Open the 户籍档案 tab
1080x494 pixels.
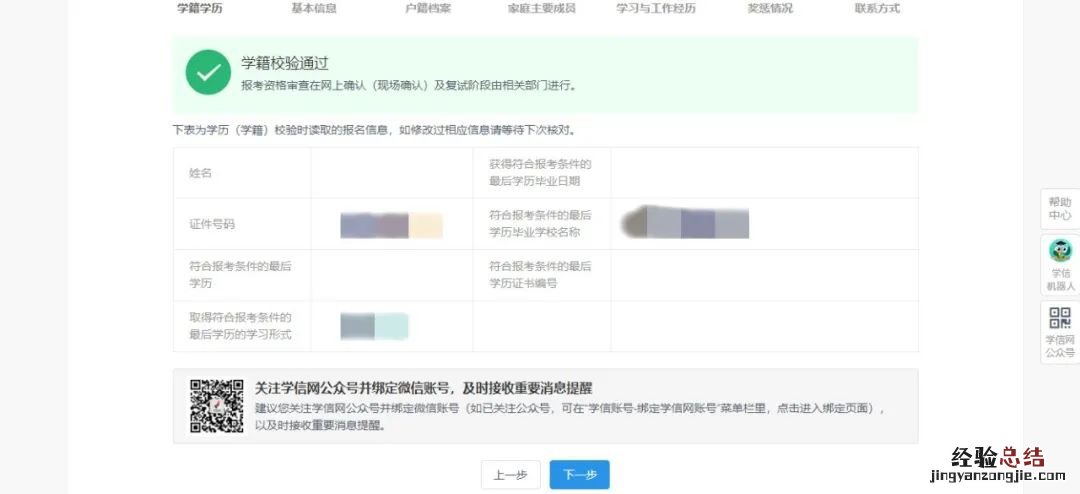pos(428,9)
